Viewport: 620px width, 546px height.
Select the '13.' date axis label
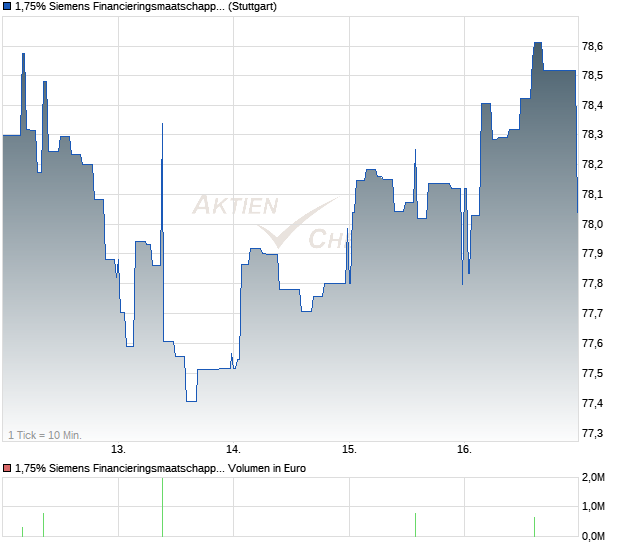pyautogui.click(x=118, y=449)
